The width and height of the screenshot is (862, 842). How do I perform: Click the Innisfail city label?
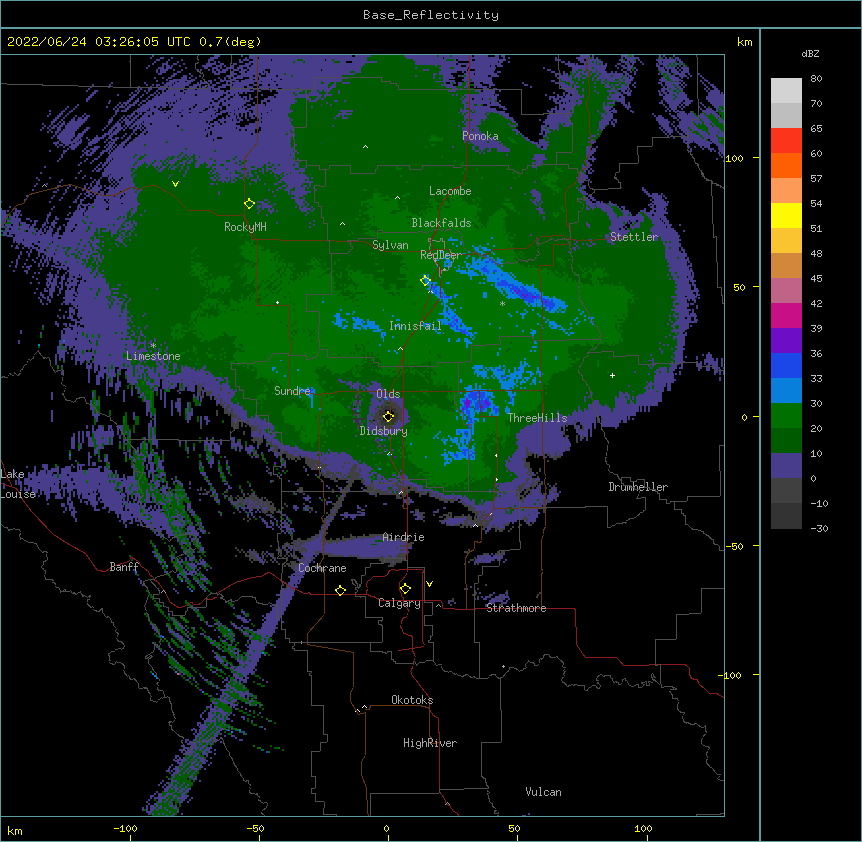click(x=415, y=326)
